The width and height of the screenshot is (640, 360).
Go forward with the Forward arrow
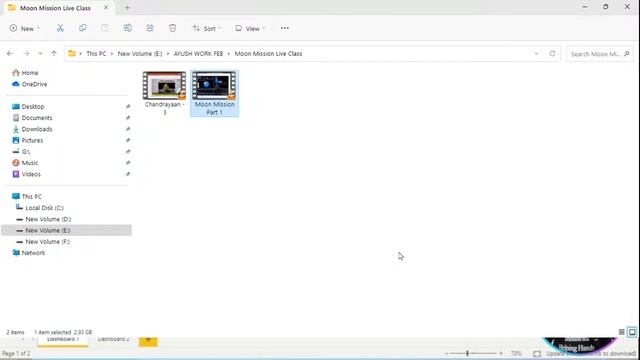(27, 53)
